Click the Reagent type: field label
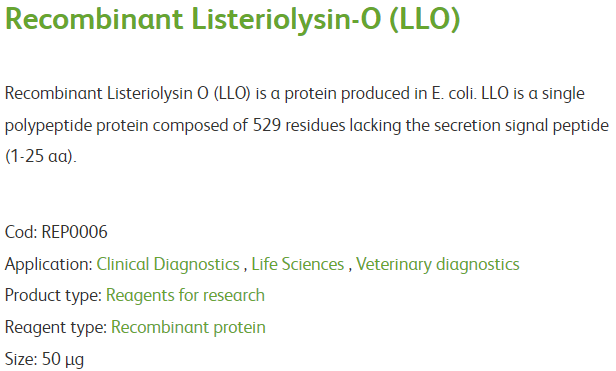The width and height of the screenshot is (616, 371). pos(56,327)
